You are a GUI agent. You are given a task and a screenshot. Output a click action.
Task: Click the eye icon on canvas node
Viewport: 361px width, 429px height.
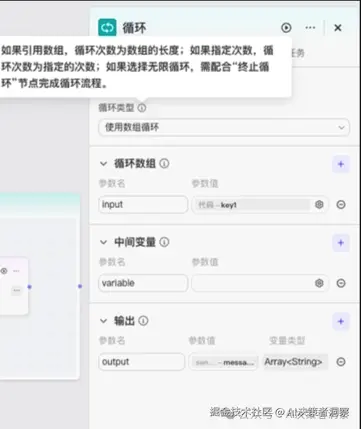[x=4, y=271]
